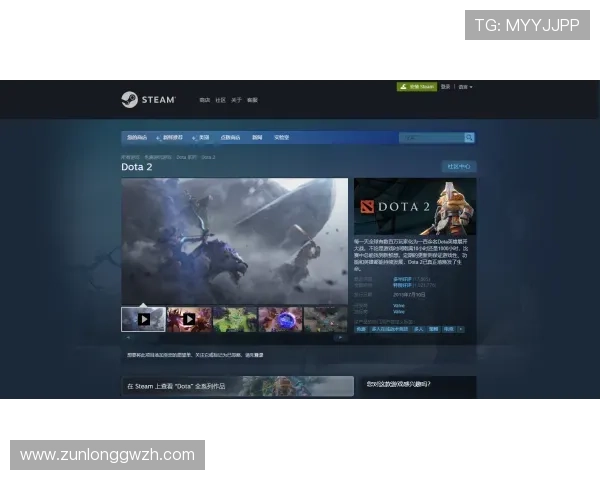The width and height of the screenshot is (600, 480).
Task: Open first breadcrumb link 所有游戏
Action: 130,157
